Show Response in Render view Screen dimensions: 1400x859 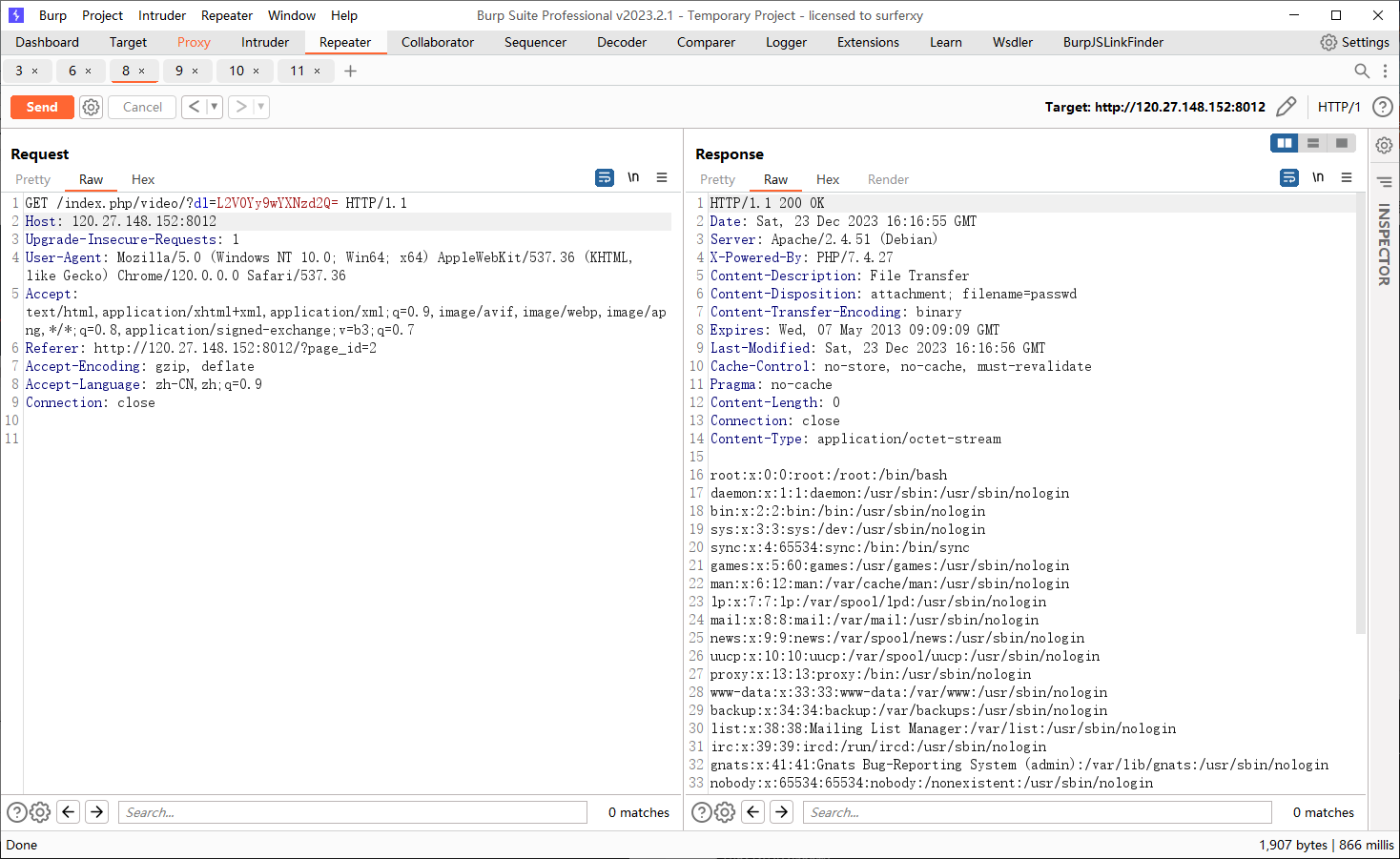[x=888, y=179]
